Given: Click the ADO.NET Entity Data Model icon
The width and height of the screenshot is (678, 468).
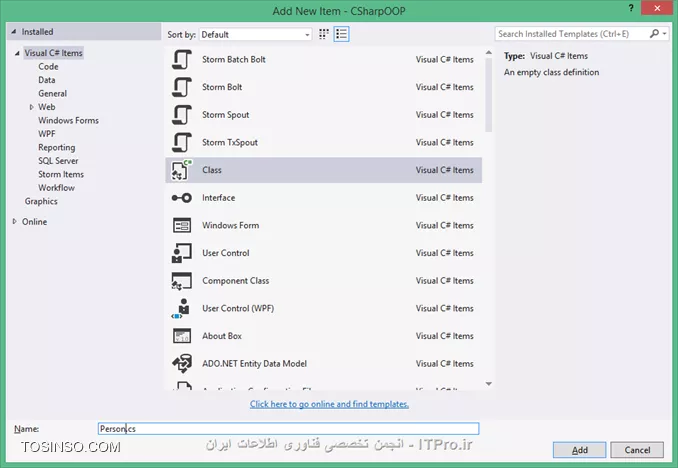Looking at the screenshot, I should (182, 364).
